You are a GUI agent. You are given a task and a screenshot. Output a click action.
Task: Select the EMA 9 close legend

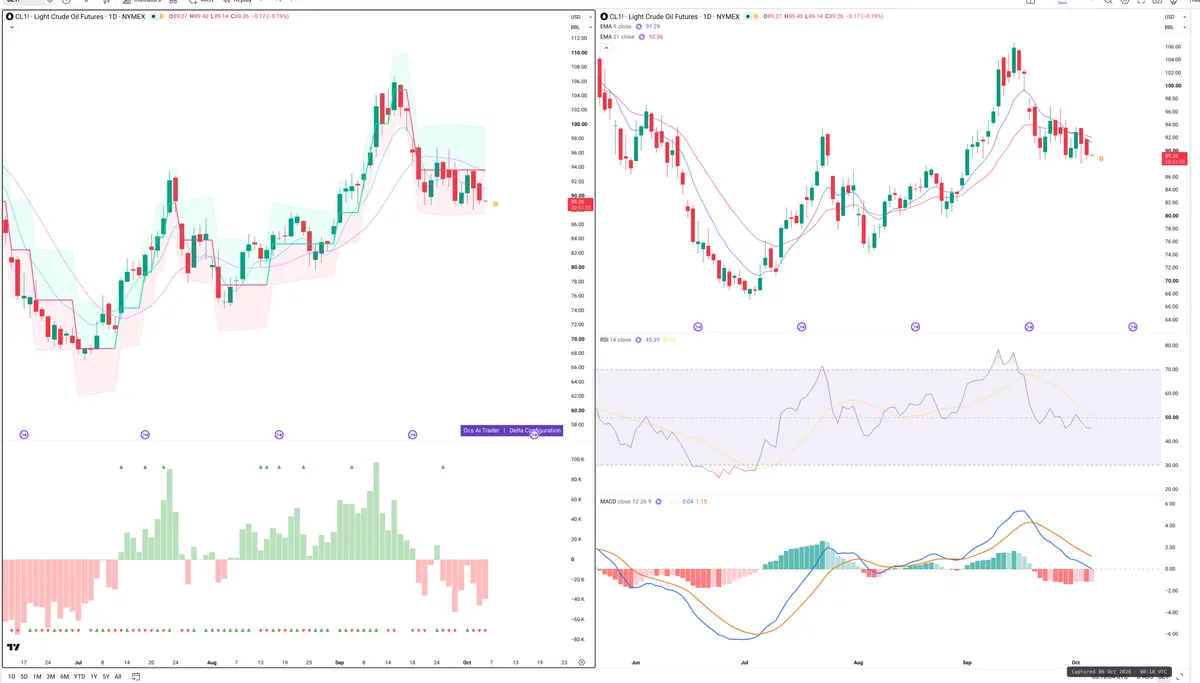tap(615, 26)
